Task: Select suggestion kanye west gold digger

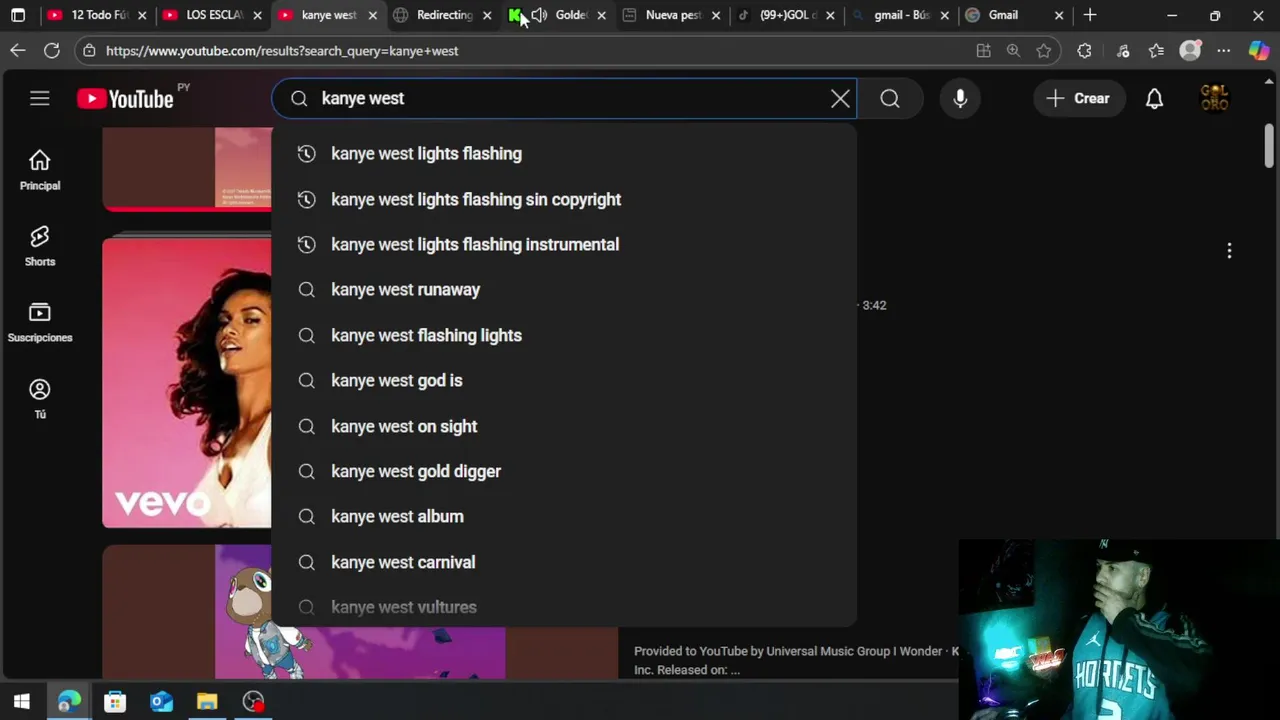Action: 564,471
